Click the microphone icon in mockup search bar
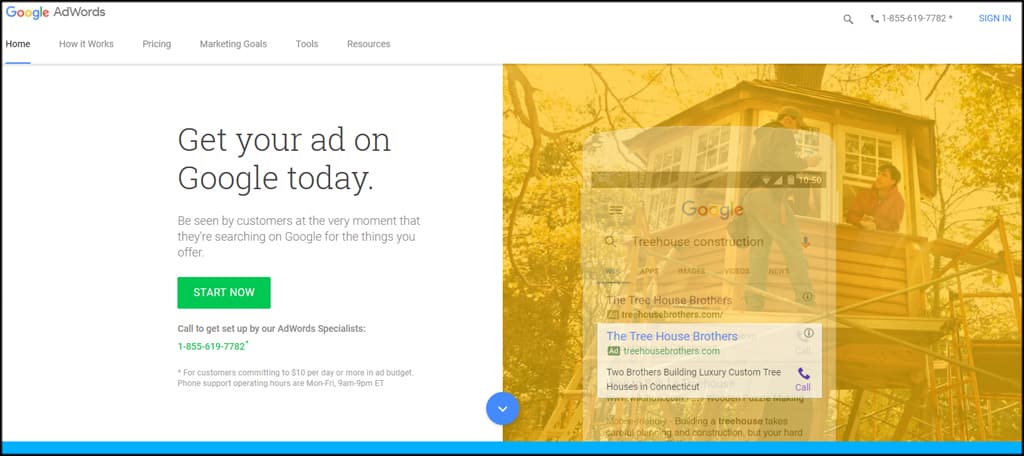The width and height of the screenshot is (1024, 456). [805, 242]
